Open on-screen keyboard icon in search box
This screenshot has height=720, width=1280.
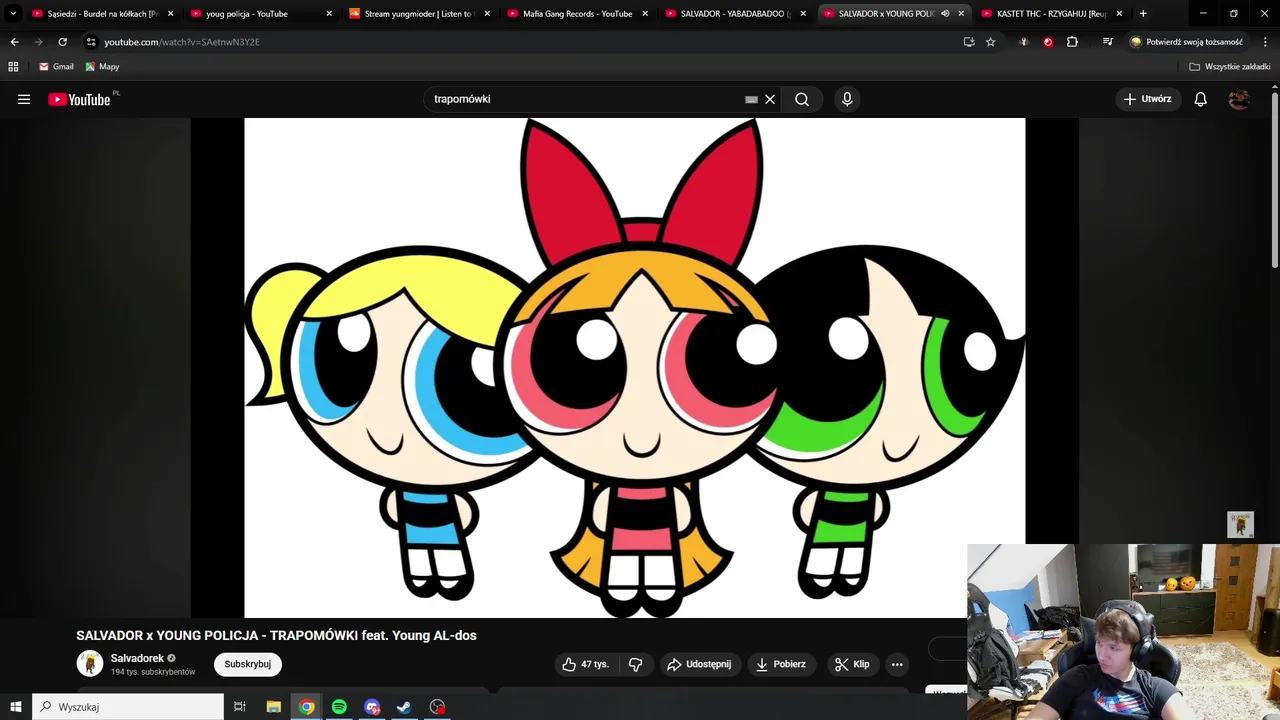[x=751, y=99]
